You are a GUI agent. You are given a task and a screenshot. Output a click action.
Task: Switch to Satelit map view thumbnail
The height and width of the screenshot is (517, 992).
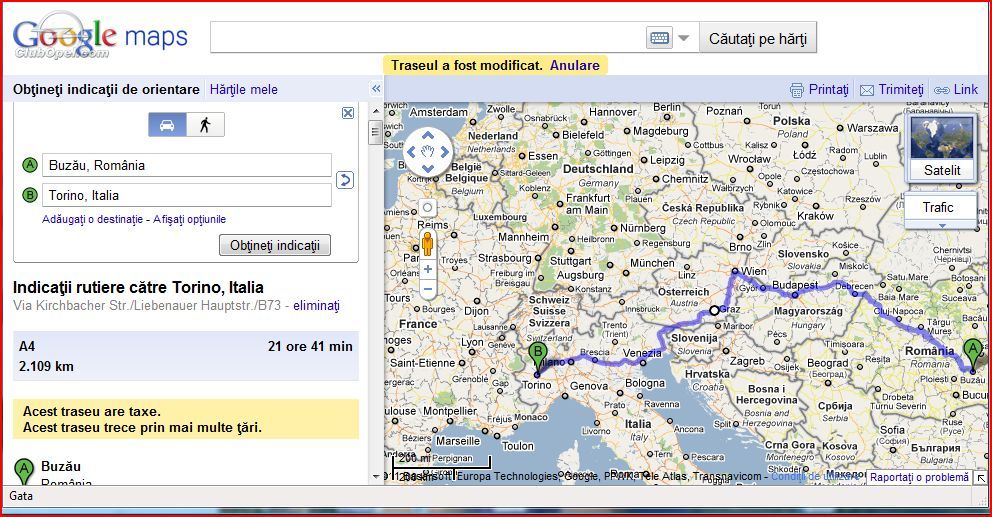coord(941,147)
